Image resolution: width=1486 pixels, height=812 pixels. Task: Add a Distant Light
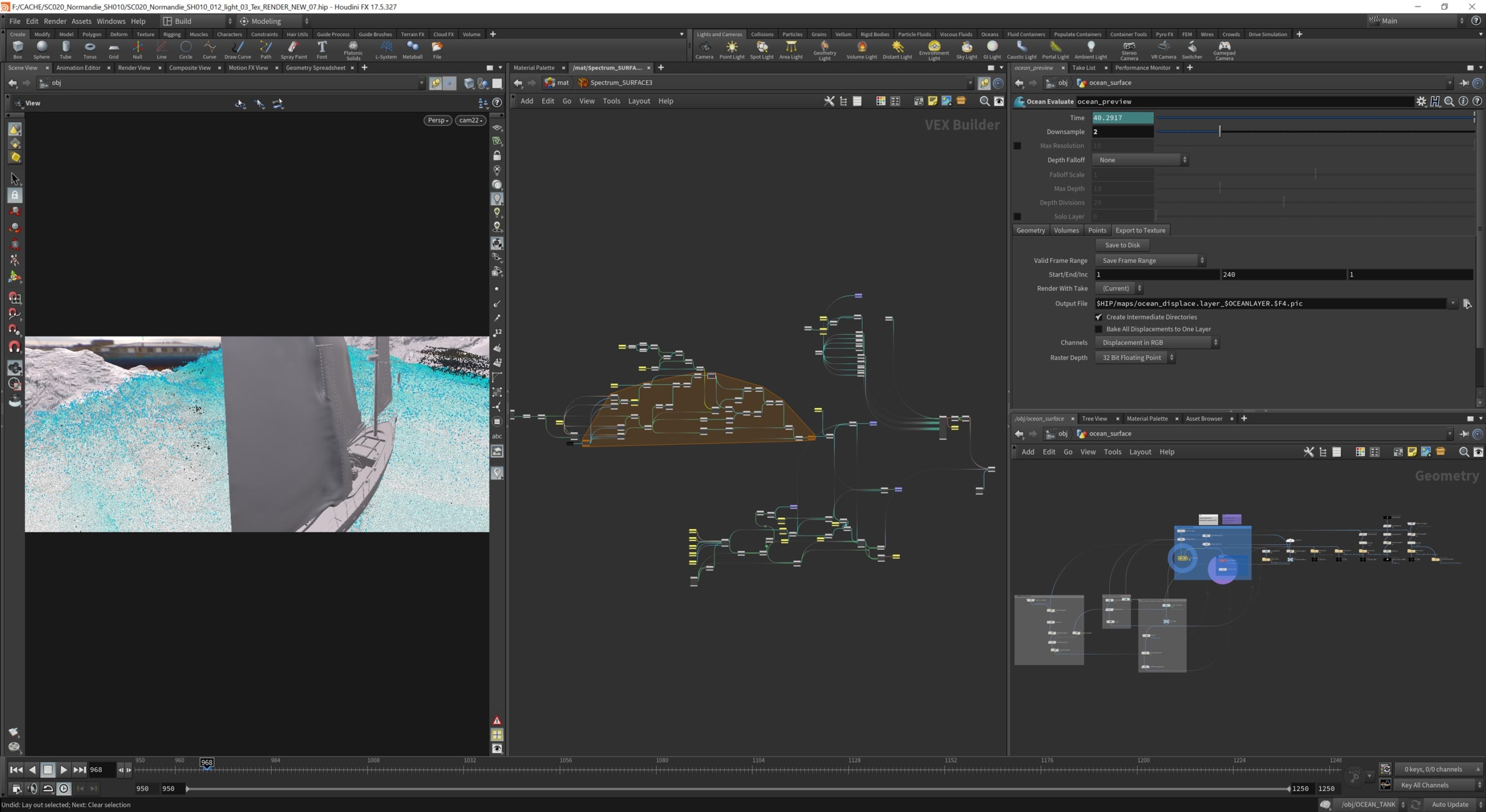[897, 50]
